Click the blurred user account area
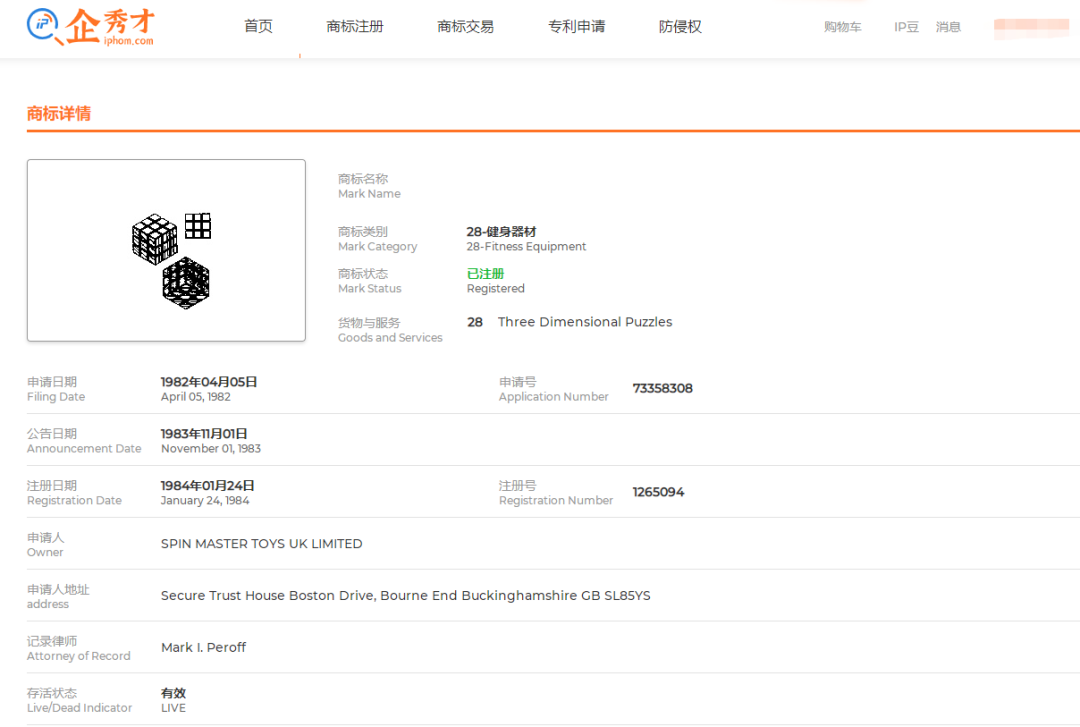This screenshot has width=1080, height=727. tap(1031, 28)
